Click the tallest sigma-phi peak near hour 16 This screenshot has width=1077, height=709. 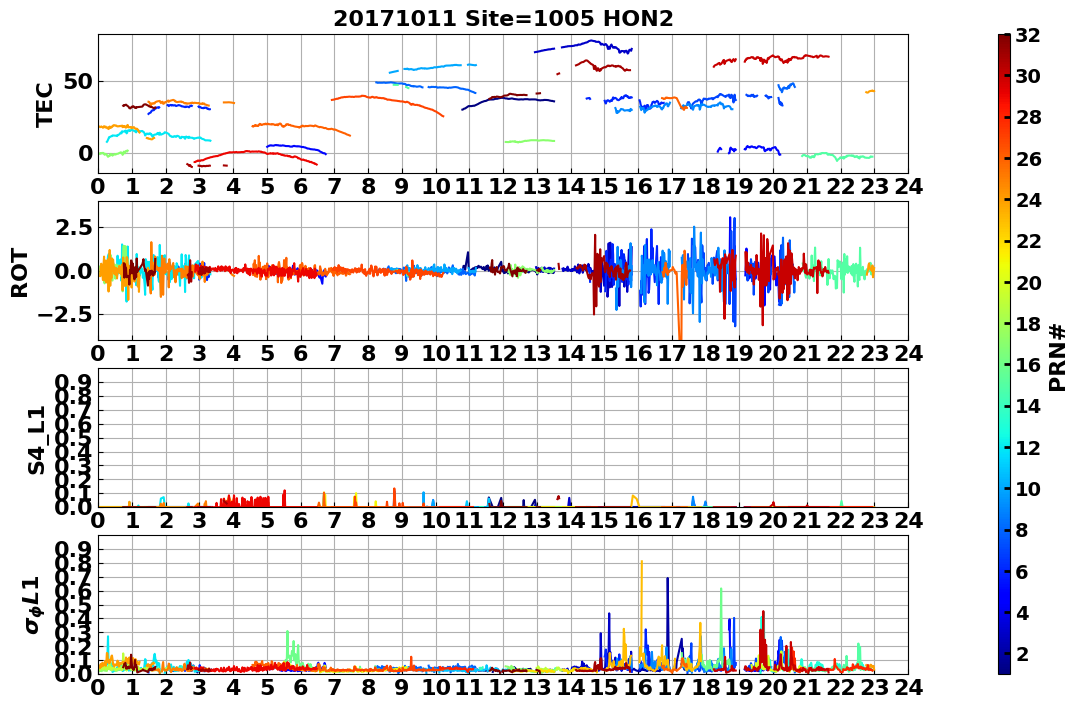(642, 605)
